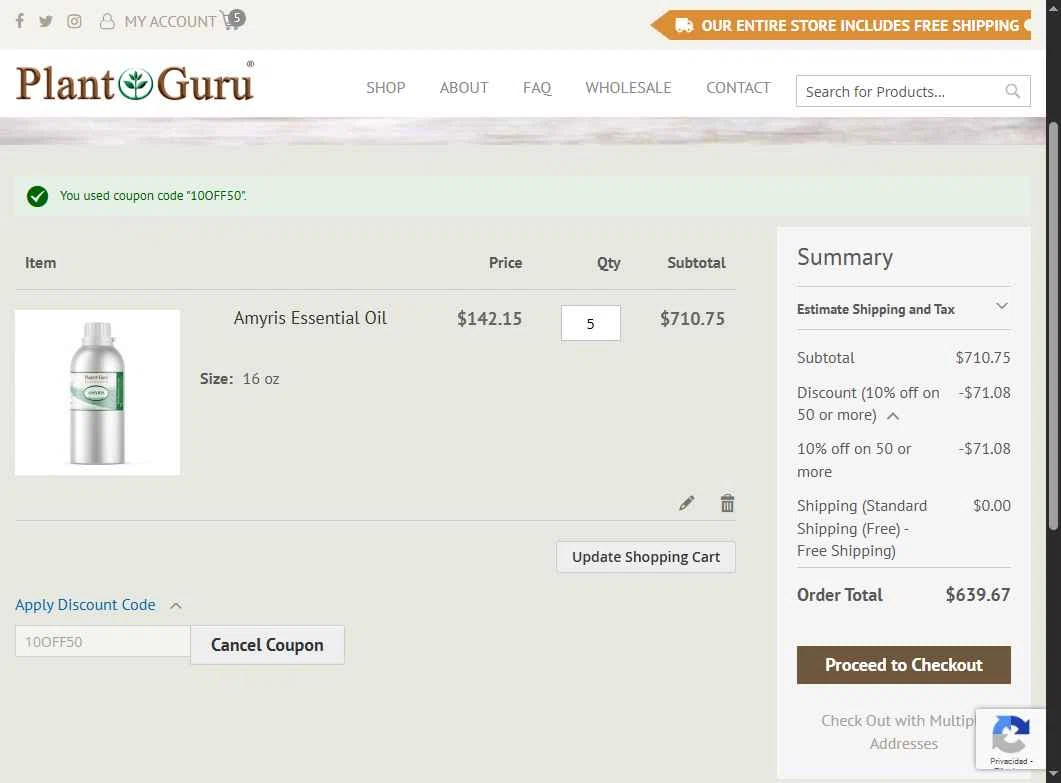Open MY ACCOUNT link
Image resolution: width=1061 pixels, height=783 pixels.
pyautogui.click(x=170, y=22)
